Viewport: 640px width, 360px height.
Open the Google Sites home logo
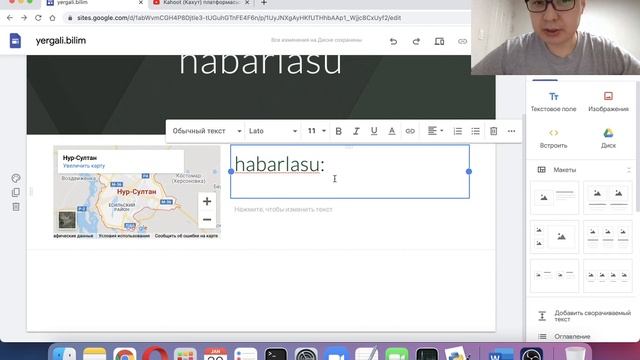pos(15,41)
